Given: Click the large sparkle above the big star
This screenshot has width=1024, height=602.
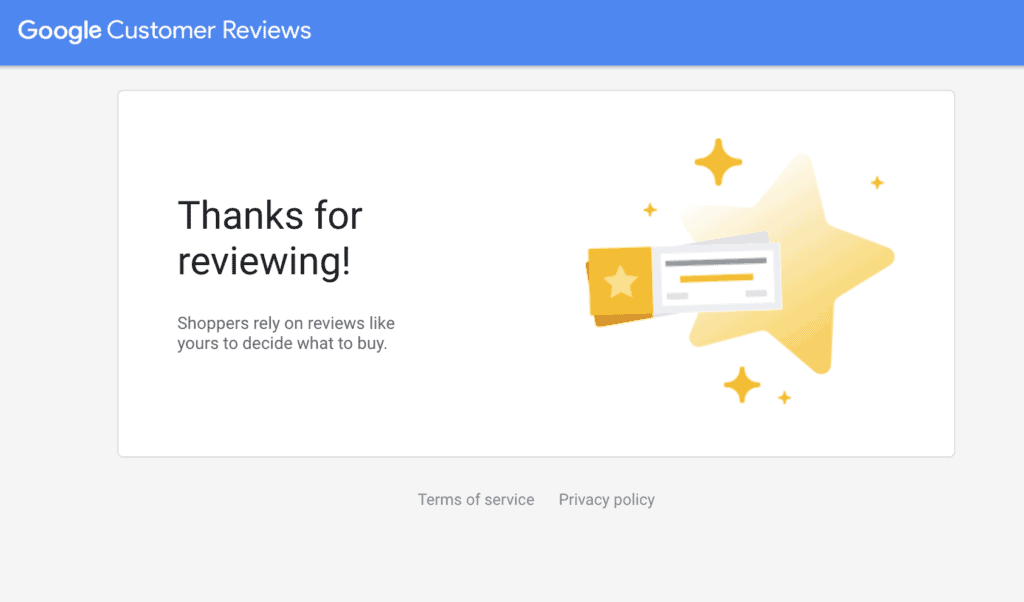Looking at the screenshot, I should point(718,162).
